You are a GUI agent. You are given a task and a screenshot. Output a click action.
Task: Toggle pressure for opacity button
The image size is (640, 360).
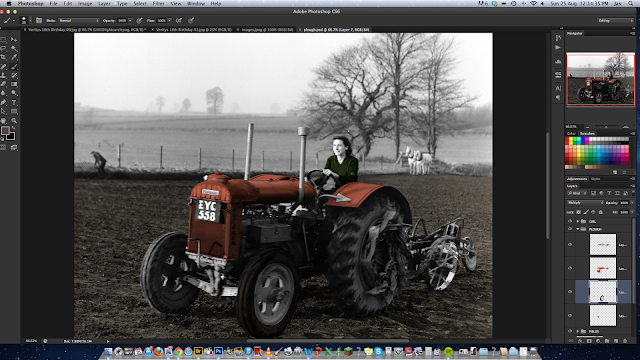tap(140, 20)
